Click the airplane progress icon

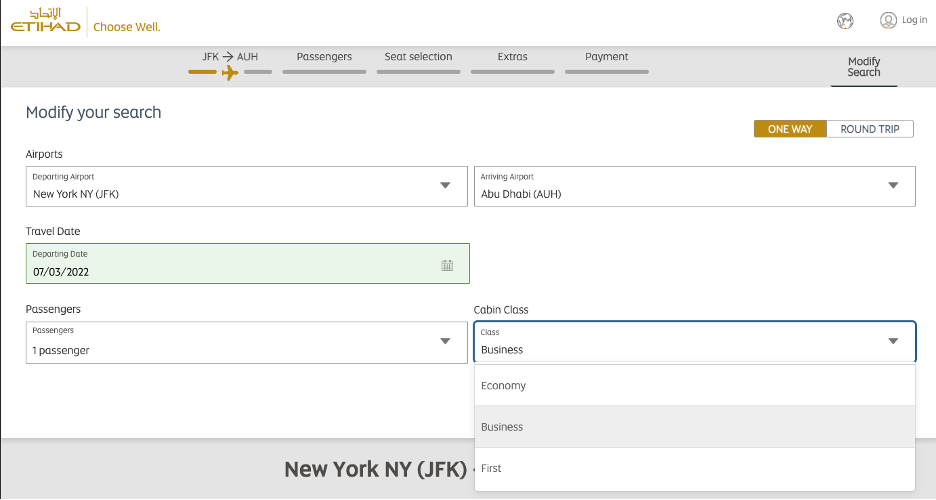pyautogui.click(x=230, y=73)
